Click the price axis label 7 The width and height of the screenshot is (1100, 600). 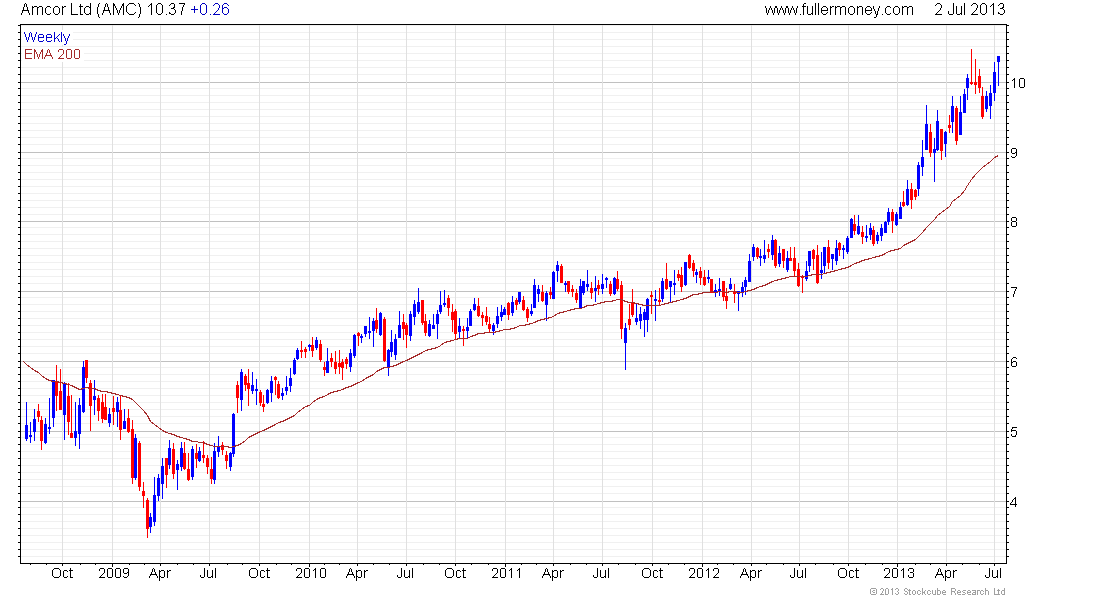1014,292
